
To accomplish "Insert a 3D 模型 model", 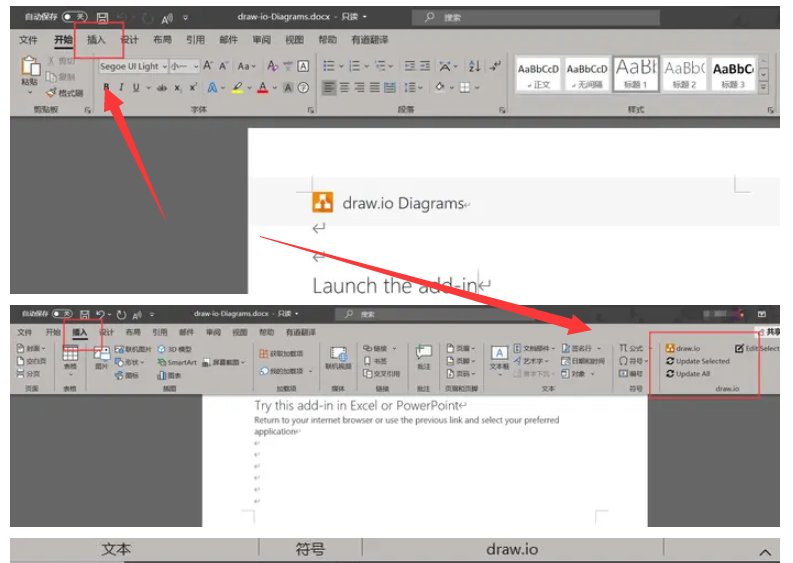I will tap(174, 349).
